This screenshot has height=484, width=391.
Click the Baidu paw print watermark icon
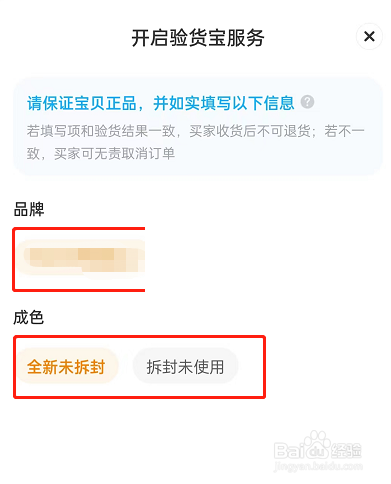[317, 445]
